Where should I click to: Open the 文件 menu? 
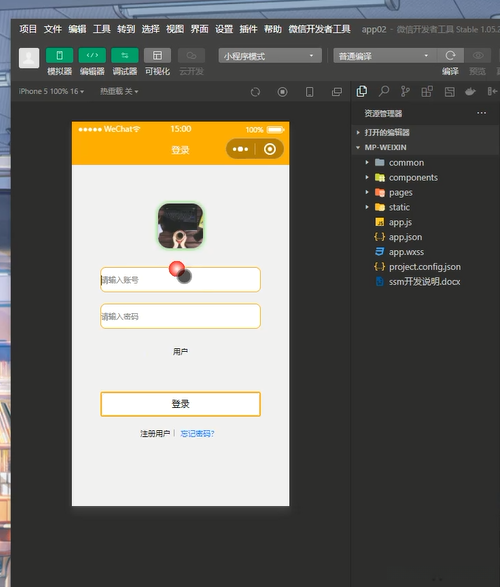click(x=53, y=29)
